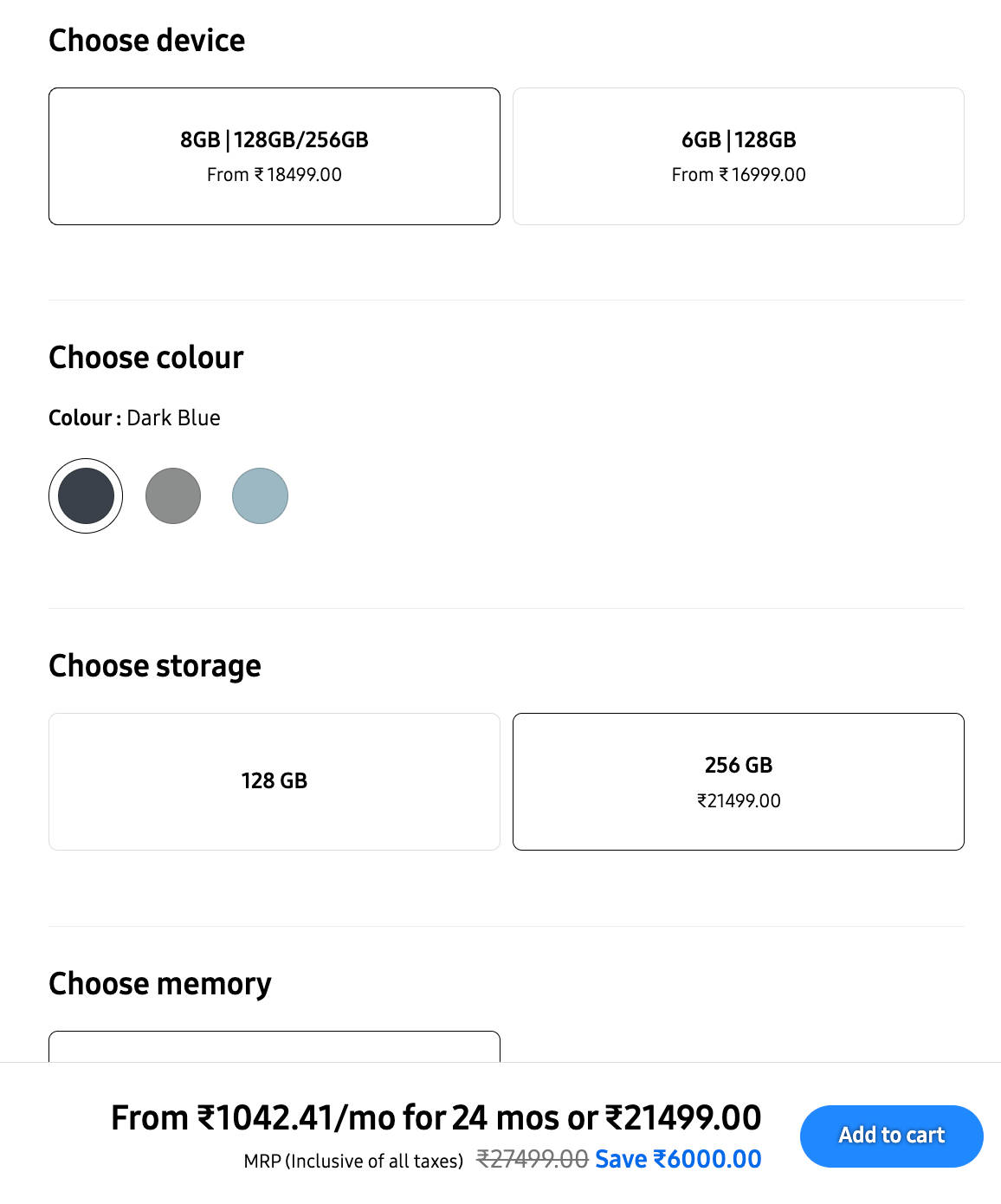Click the struck-through ₹27499.00 MRP
1001x1204 pixels.
pos(532,1159)
